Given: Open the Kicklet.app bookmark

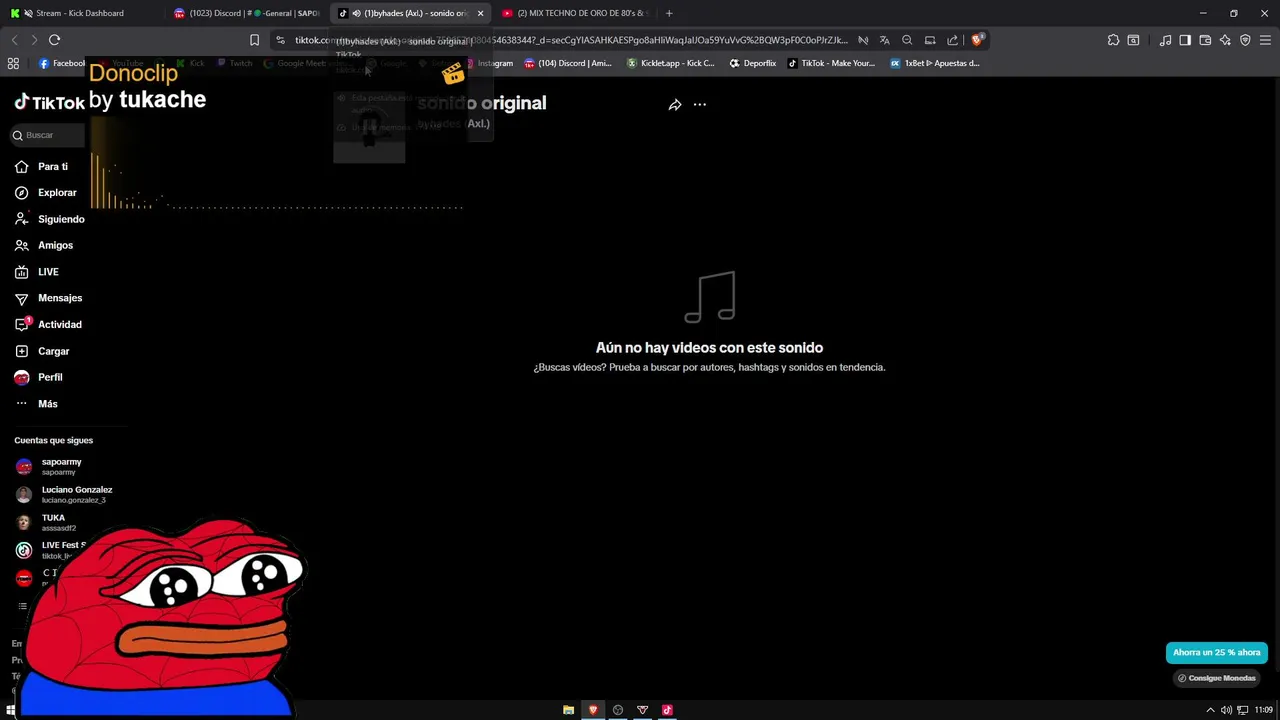Looking at the screenshot, I should [670, 63].
